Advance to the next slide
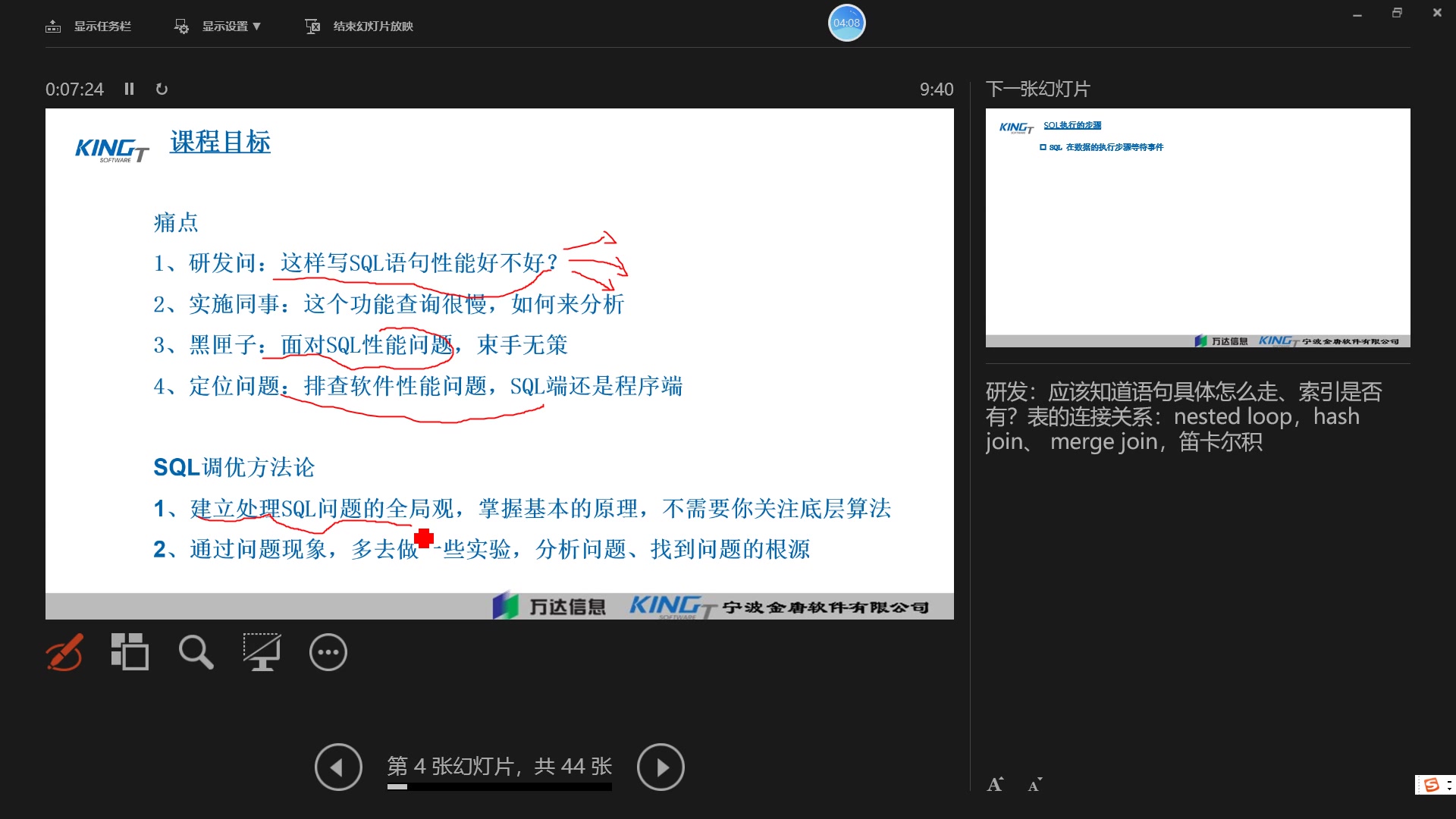1456x819 pixels. point(661,767)
